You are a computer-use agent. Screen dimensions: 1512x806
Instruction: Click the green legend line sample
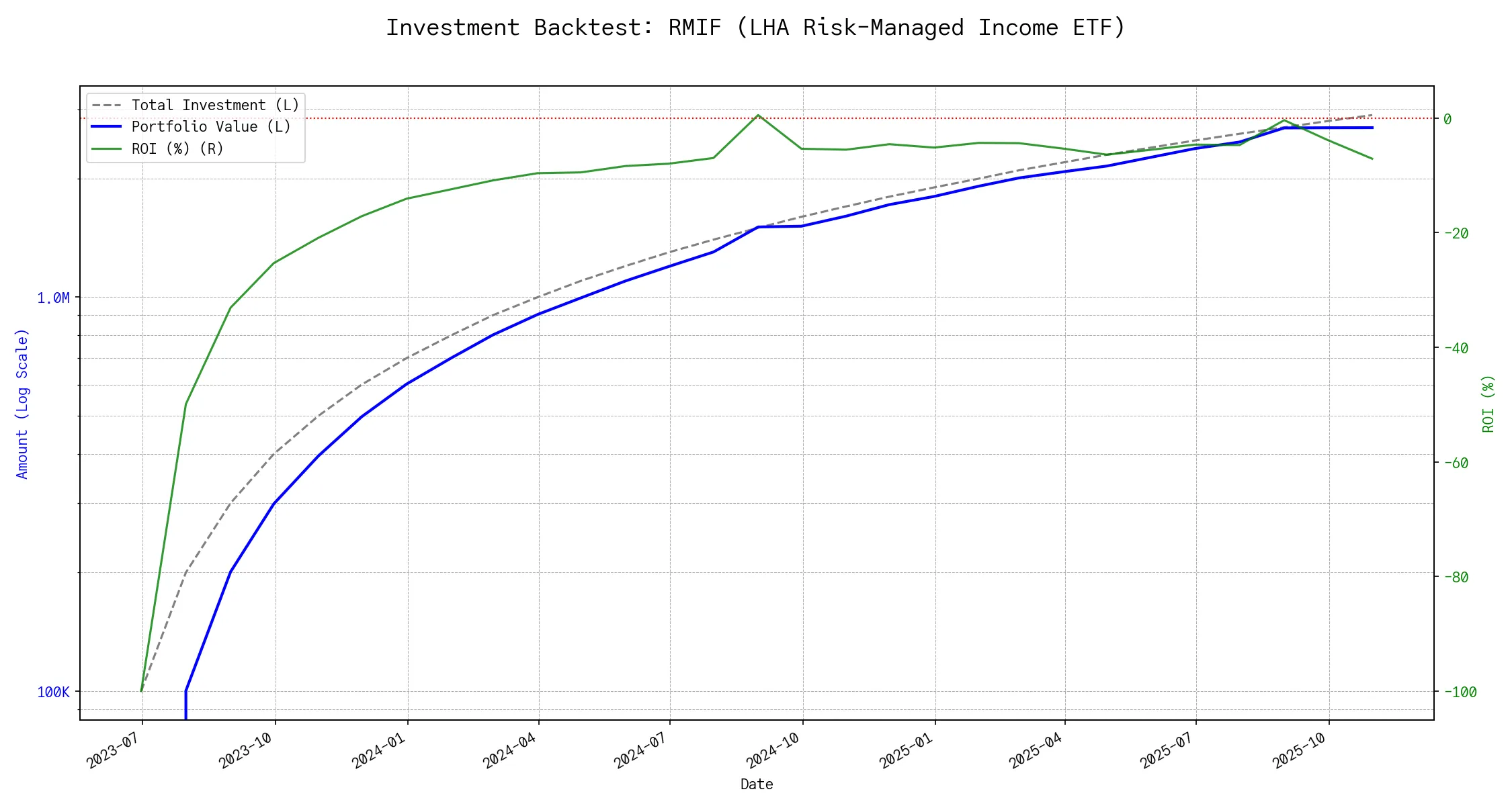pos(106,148)
